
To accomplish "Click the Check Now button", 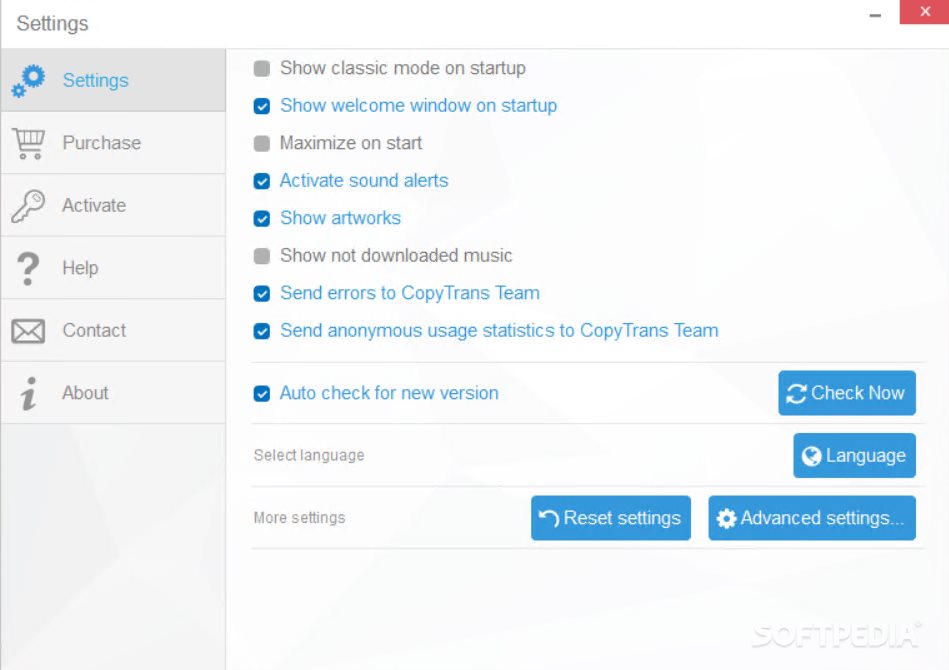I will pos(847,393).
